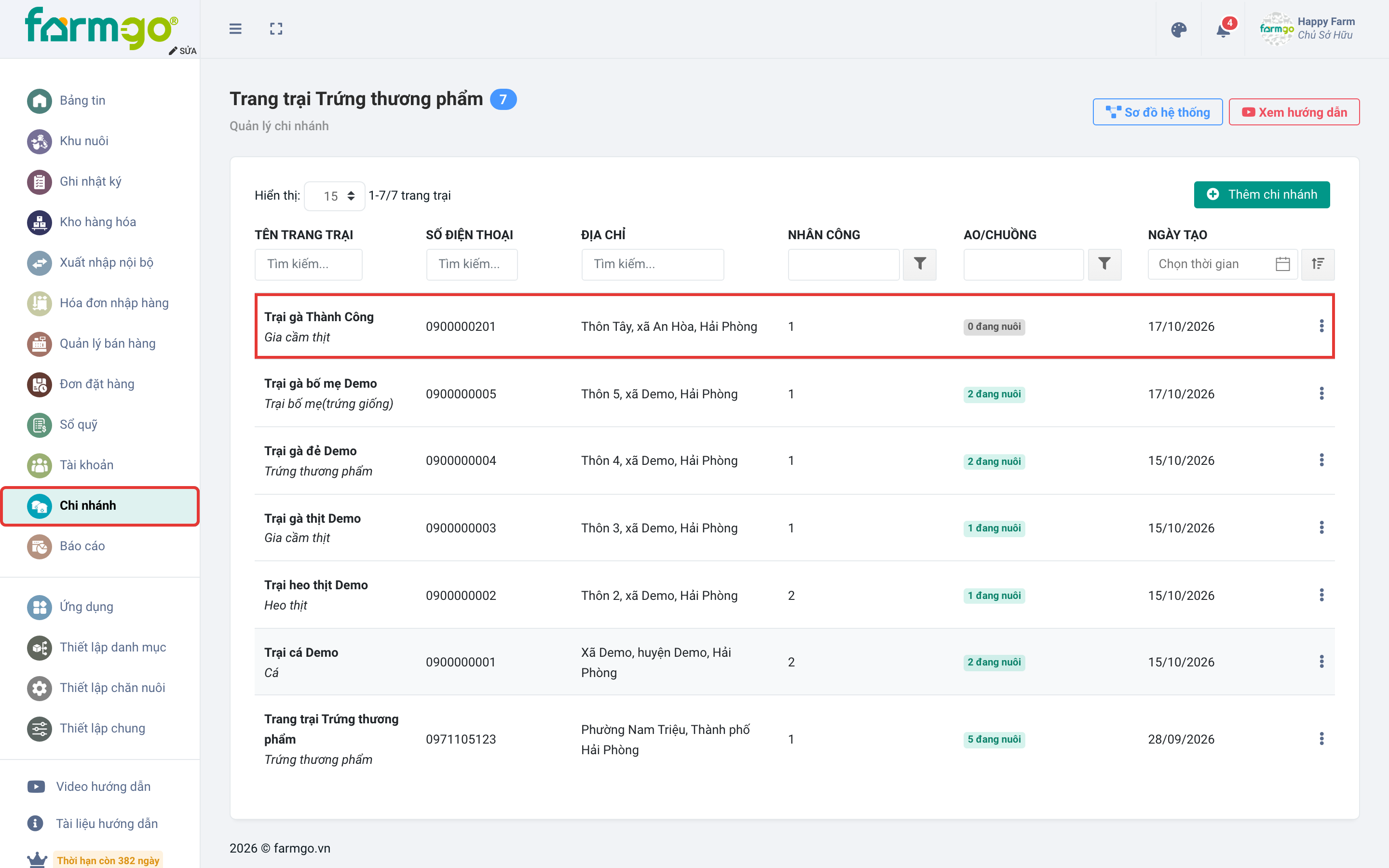
Task: Focus the Địa chỉ search field
Action: pos(653,264)
